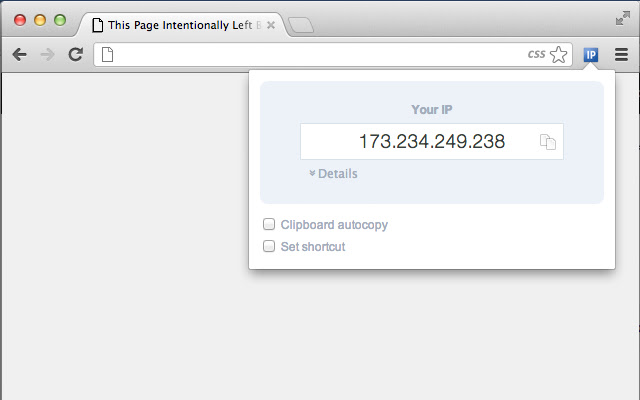Image resolution: width=640 pixels, height=400 pixels.
Task: Close the current browser tab
Action: pyautogui.click(x=270, y=25)
